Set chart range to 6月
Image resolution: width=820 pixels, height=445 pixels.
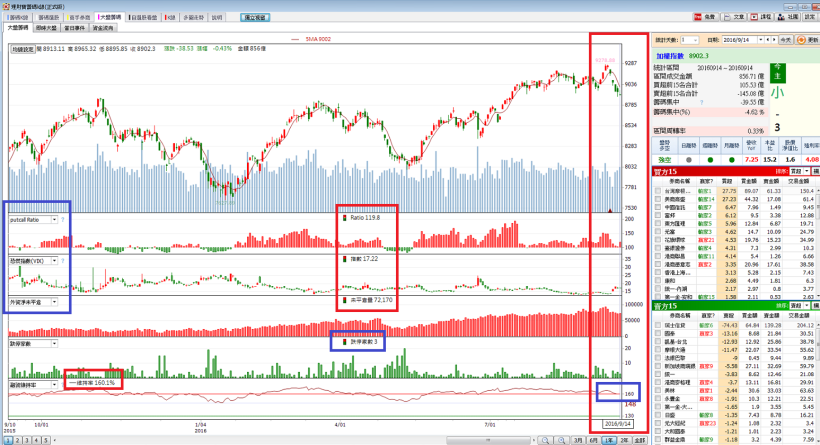click(594, 440)
